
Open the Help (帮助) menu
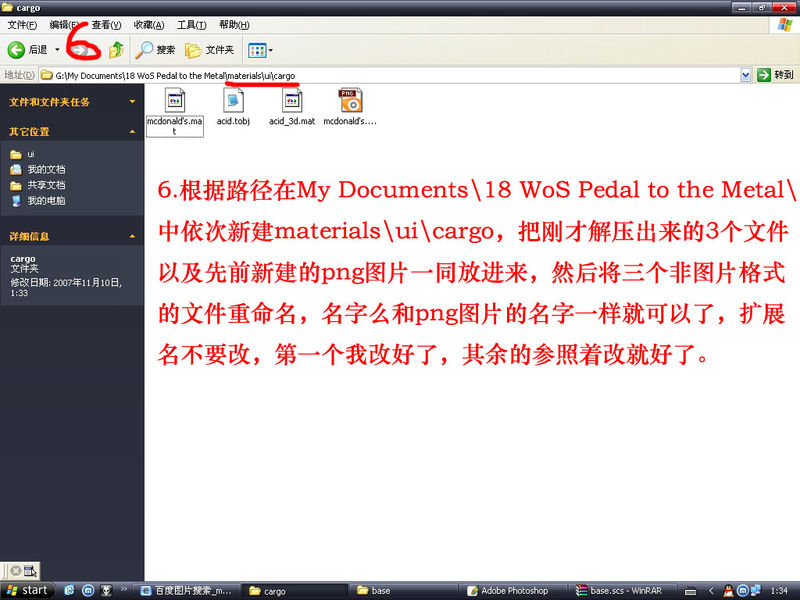click(234, 24)
